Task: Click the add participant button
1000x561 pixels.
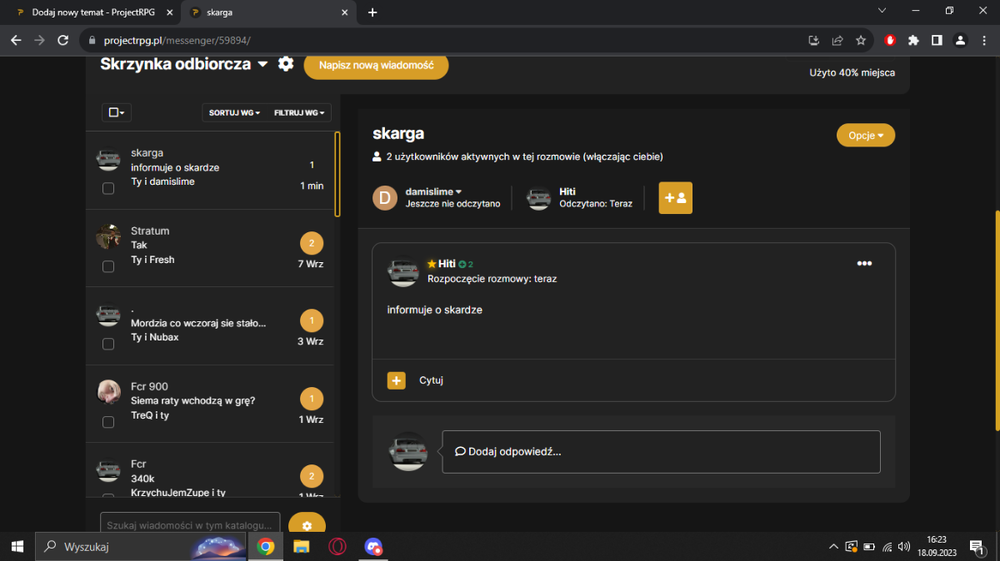Action: point(675,198)
